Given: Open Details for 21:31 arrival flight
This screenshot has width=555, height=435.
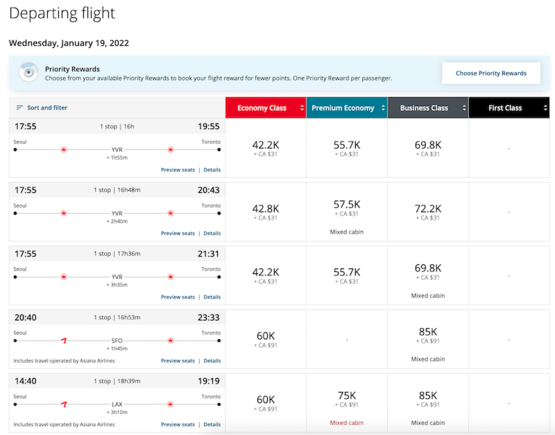Looking at the screenshot, I should click(x=212, y=297).
